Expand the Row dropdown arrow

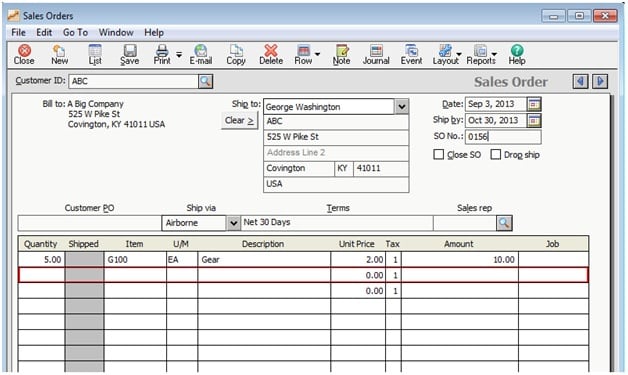tap(317, 54)
